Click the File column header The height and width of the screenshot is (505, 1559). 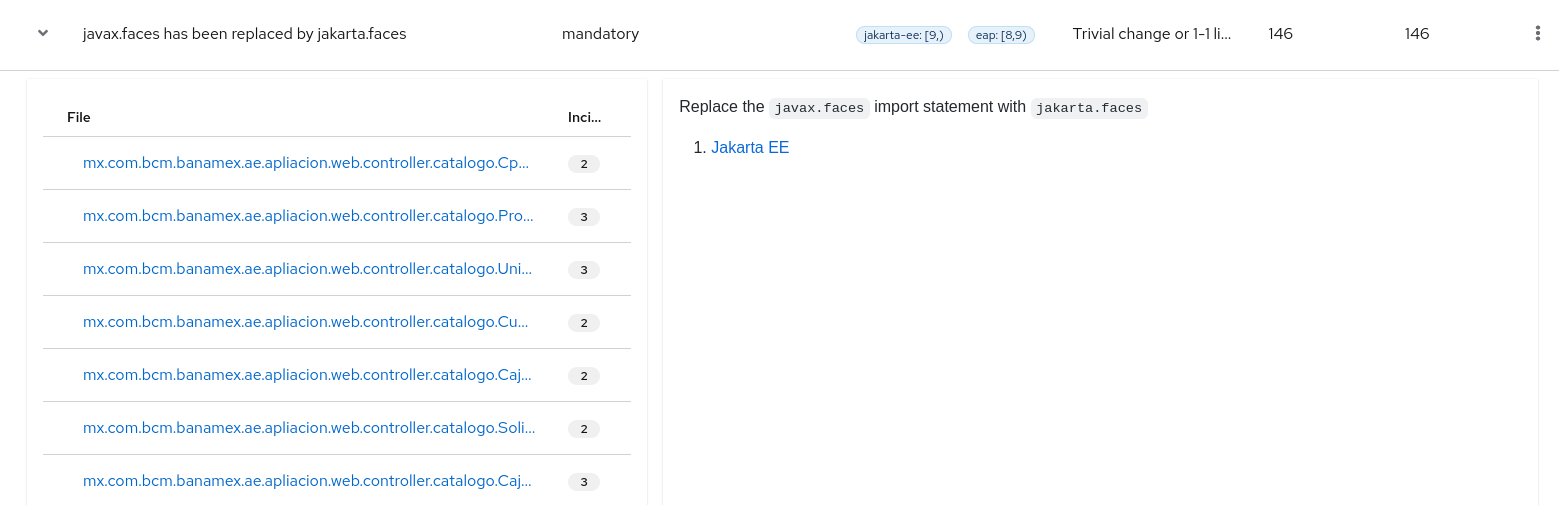pos(79,117)
